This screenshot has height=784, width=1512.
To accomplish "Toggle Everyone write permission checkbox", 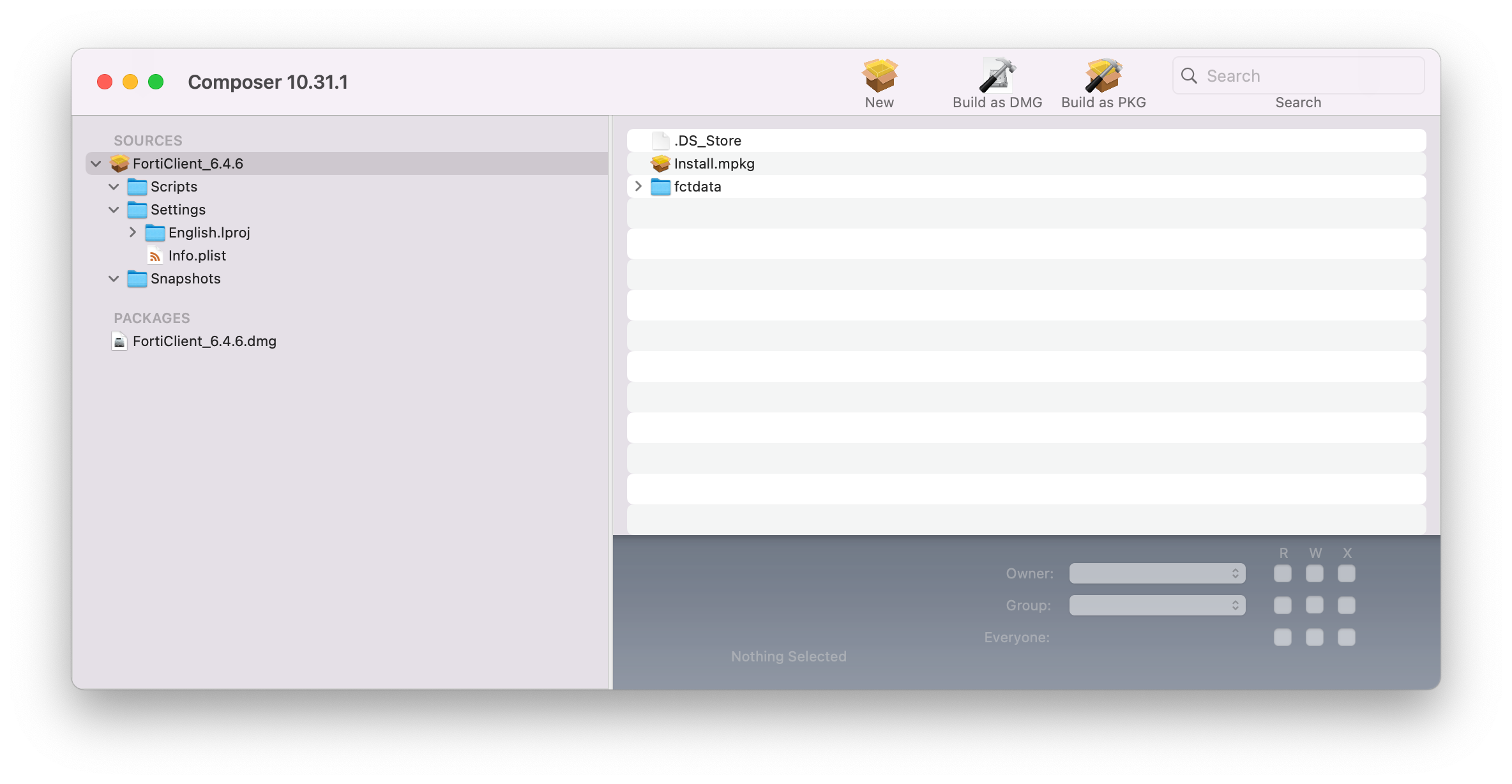I will (1315, 637).
